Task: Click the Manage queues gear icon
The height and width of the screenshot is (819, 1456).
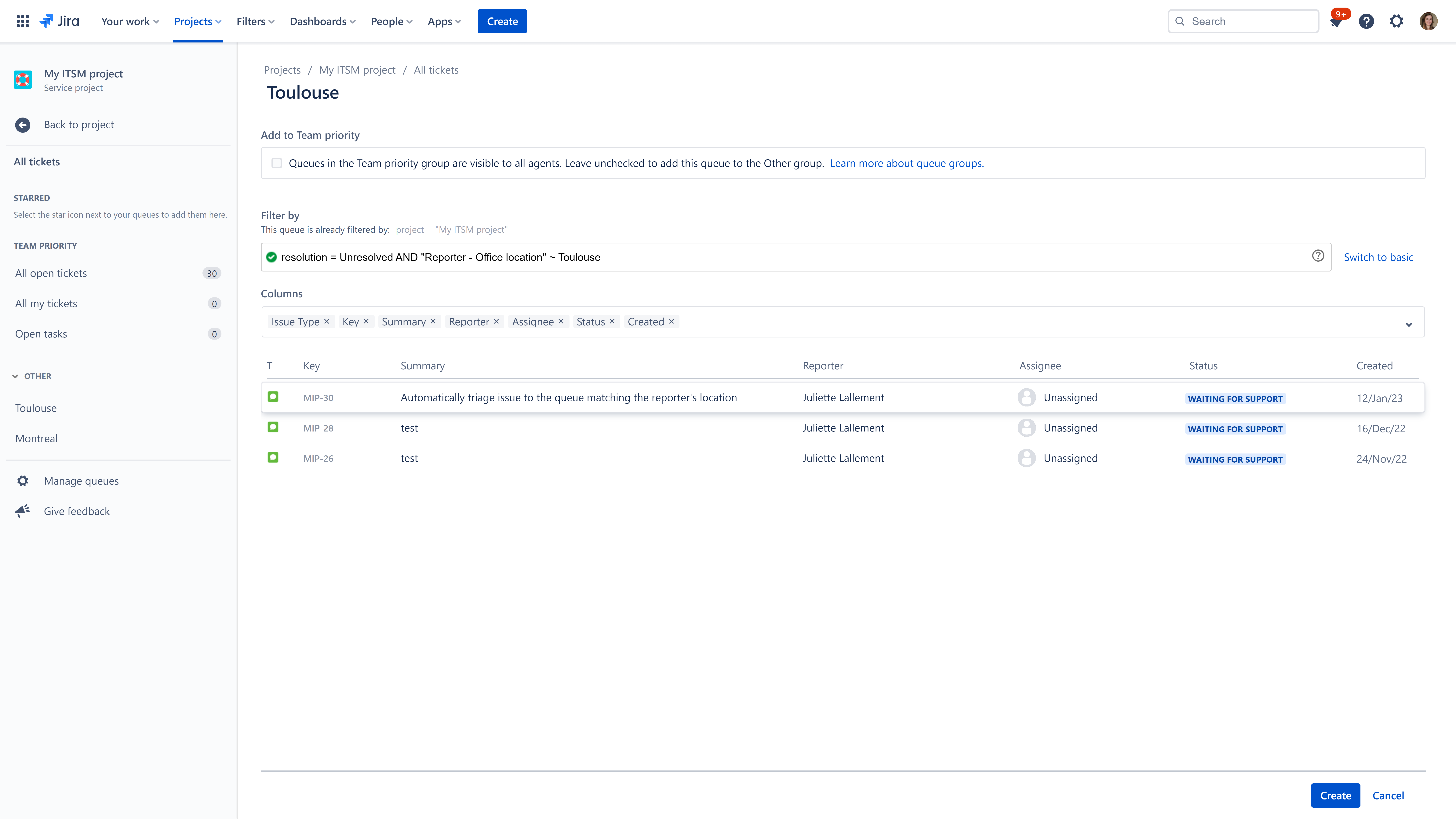Action: (23, 481)
